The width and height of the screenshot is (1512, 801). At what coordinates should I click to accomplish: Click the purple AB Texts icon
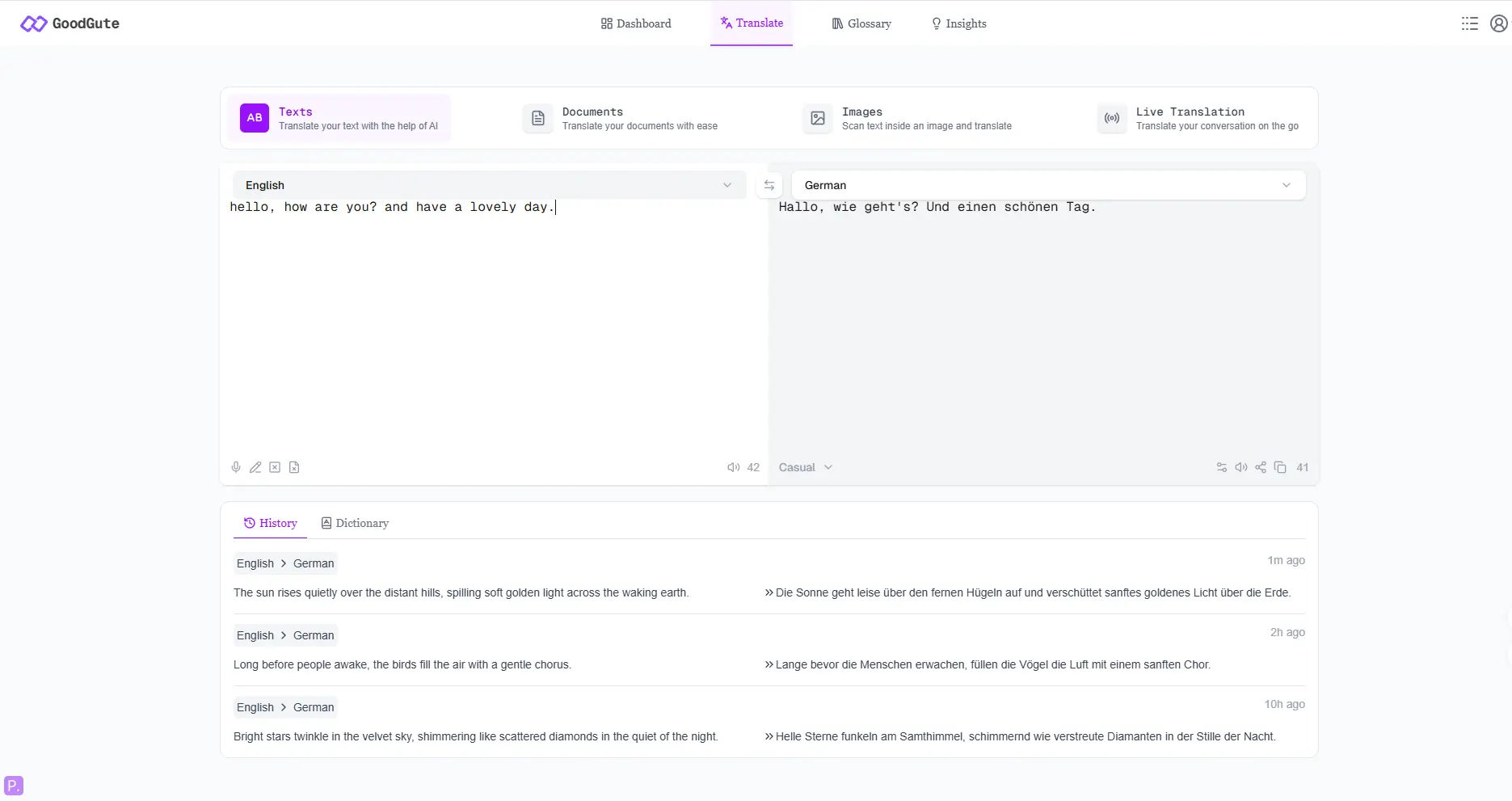point(255,118)
